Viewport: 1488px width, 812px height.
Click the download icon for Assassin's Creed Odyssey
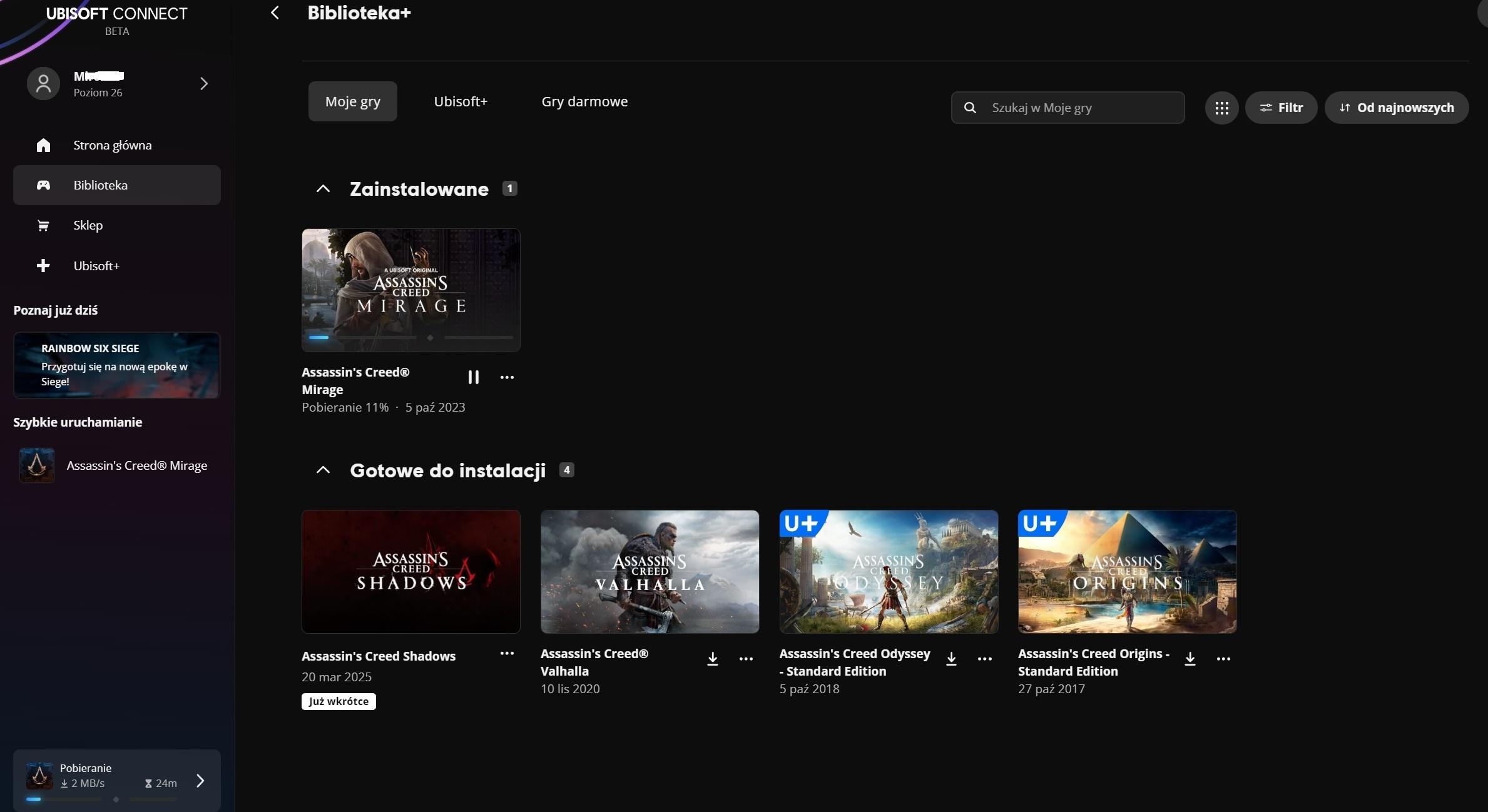point(951,659)
